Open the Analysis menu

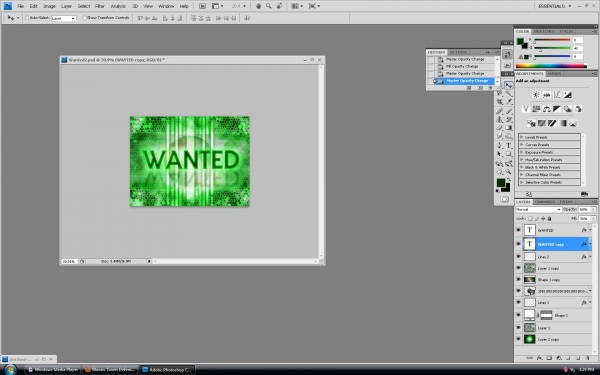(x=118, y=6)
